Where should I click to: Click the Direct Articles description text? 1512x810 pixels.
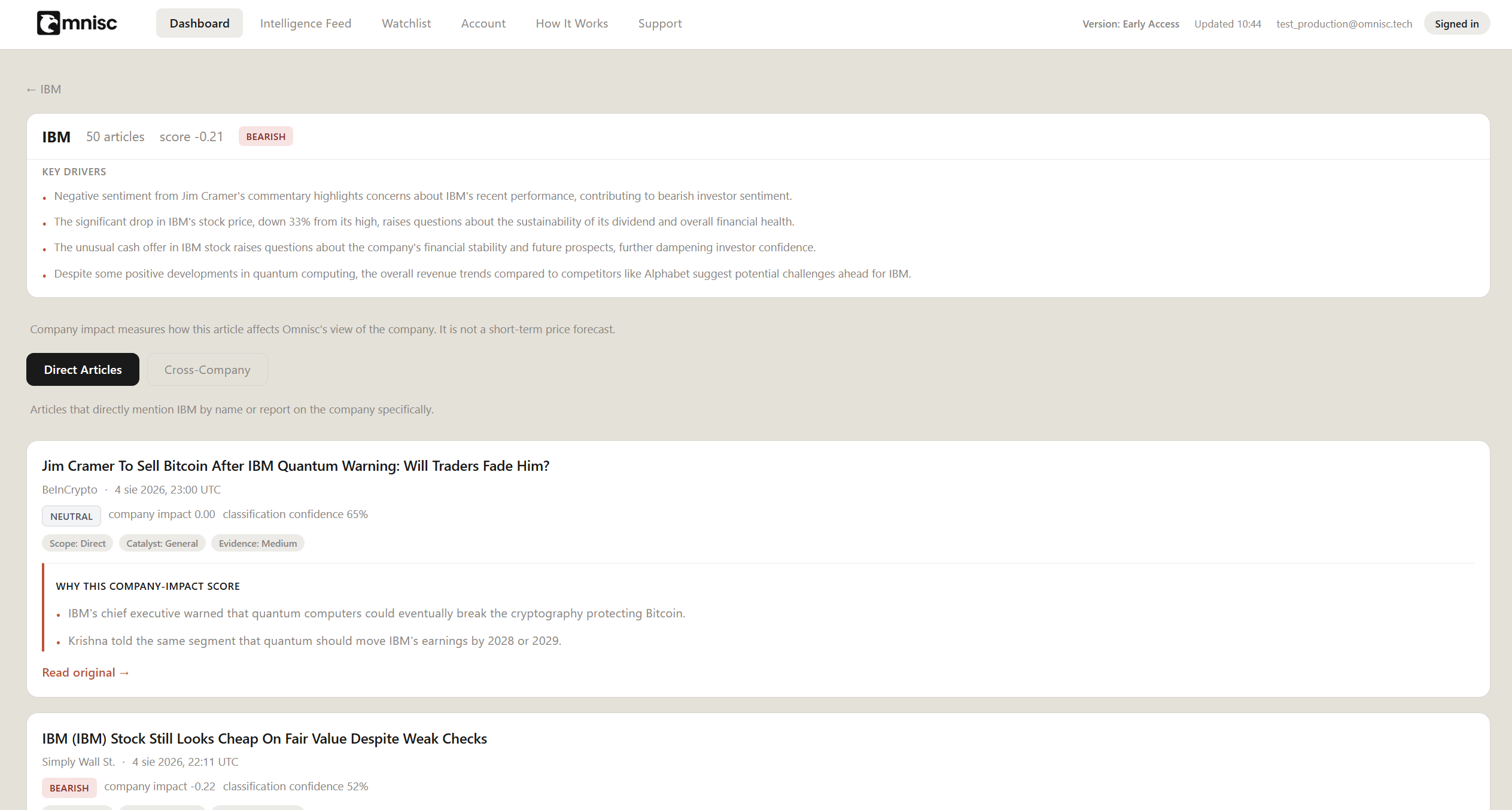(x=232, y=410)
